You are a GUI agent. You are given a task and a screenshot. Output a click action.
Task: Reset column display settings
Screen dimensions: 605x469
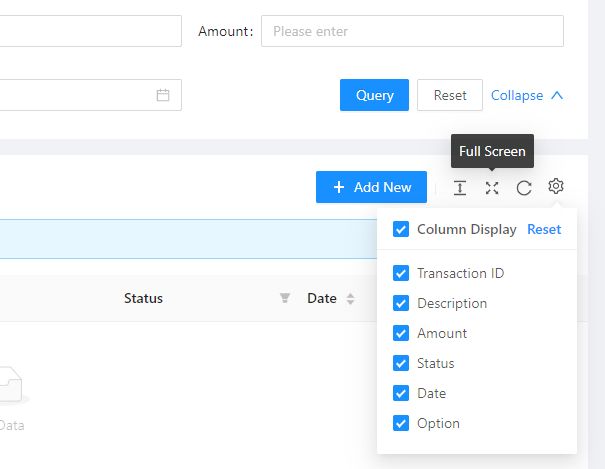[544, 229]
